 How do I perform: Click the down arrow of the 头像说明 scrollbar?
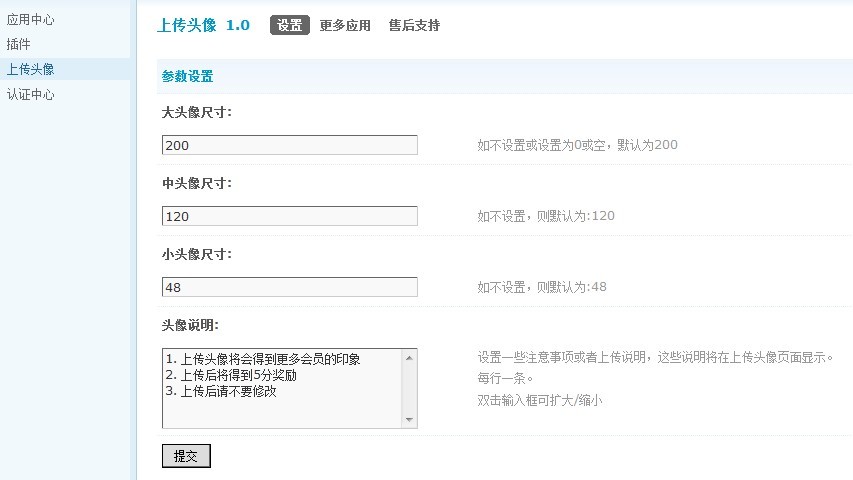click(409, 420)
